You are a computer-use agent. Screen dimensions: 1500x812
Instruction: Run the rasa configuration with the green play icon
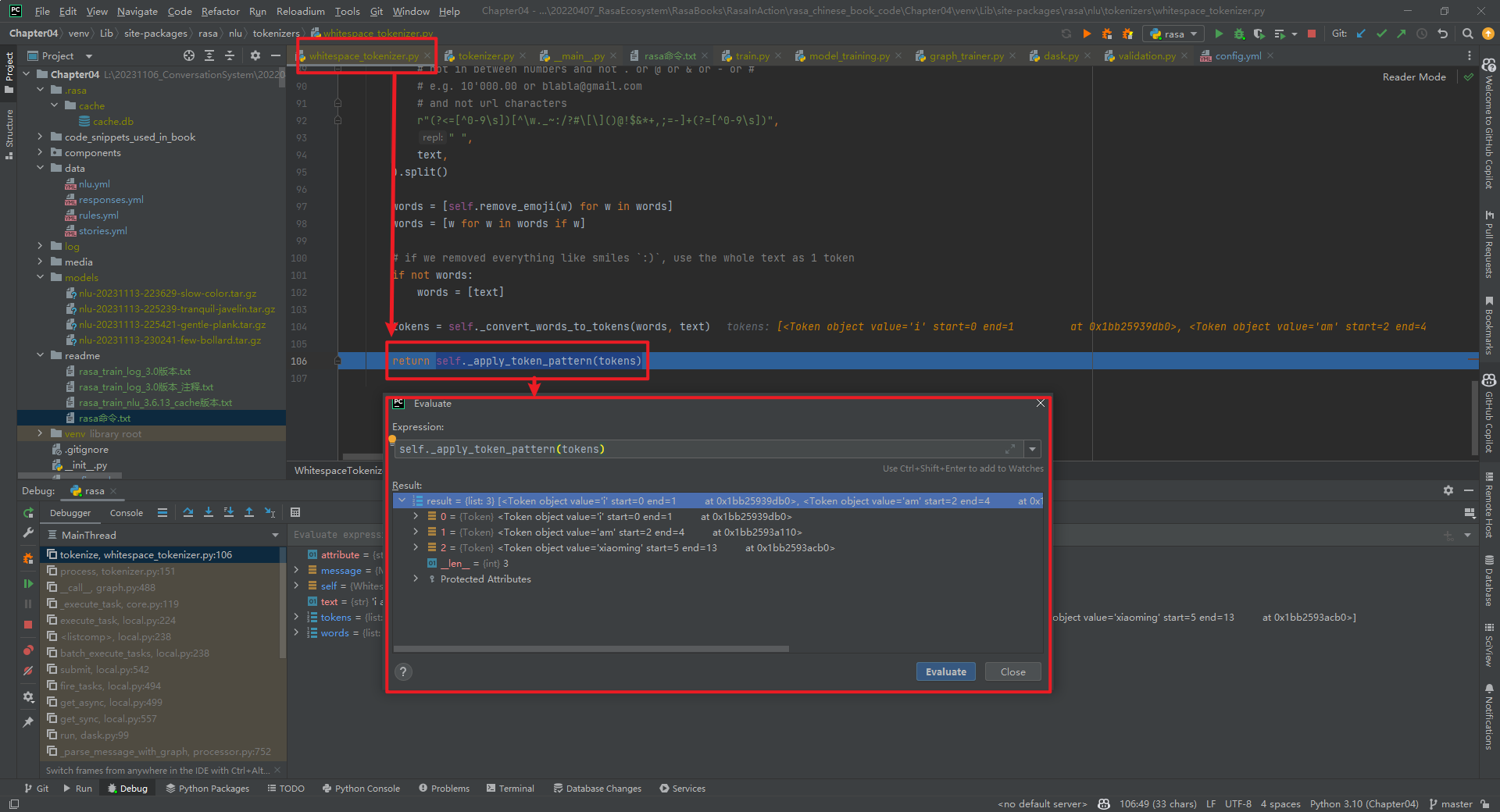1219,34
